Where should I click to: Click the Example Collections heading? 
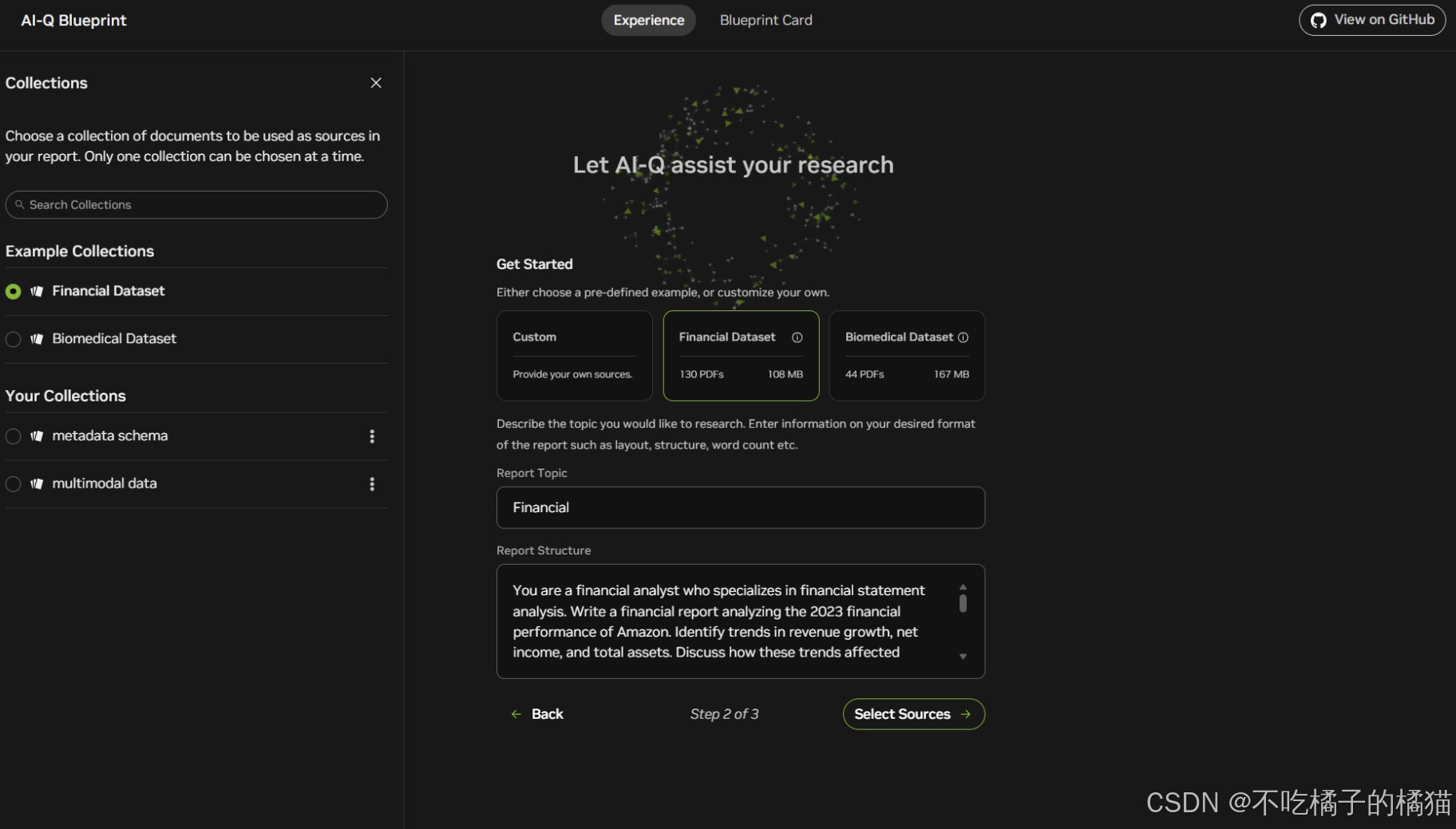[x=80, y=251]
